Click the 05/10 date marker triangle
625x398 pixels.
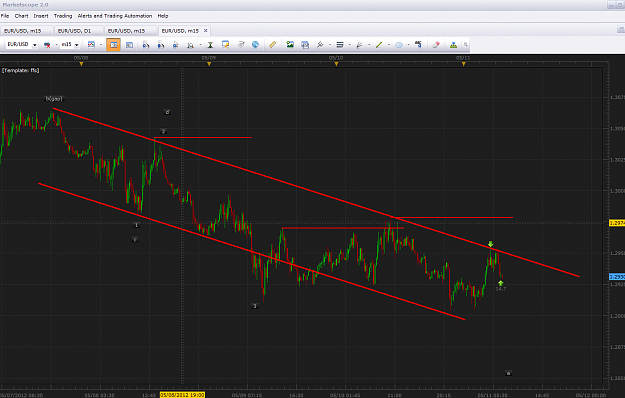pos(336,64)
